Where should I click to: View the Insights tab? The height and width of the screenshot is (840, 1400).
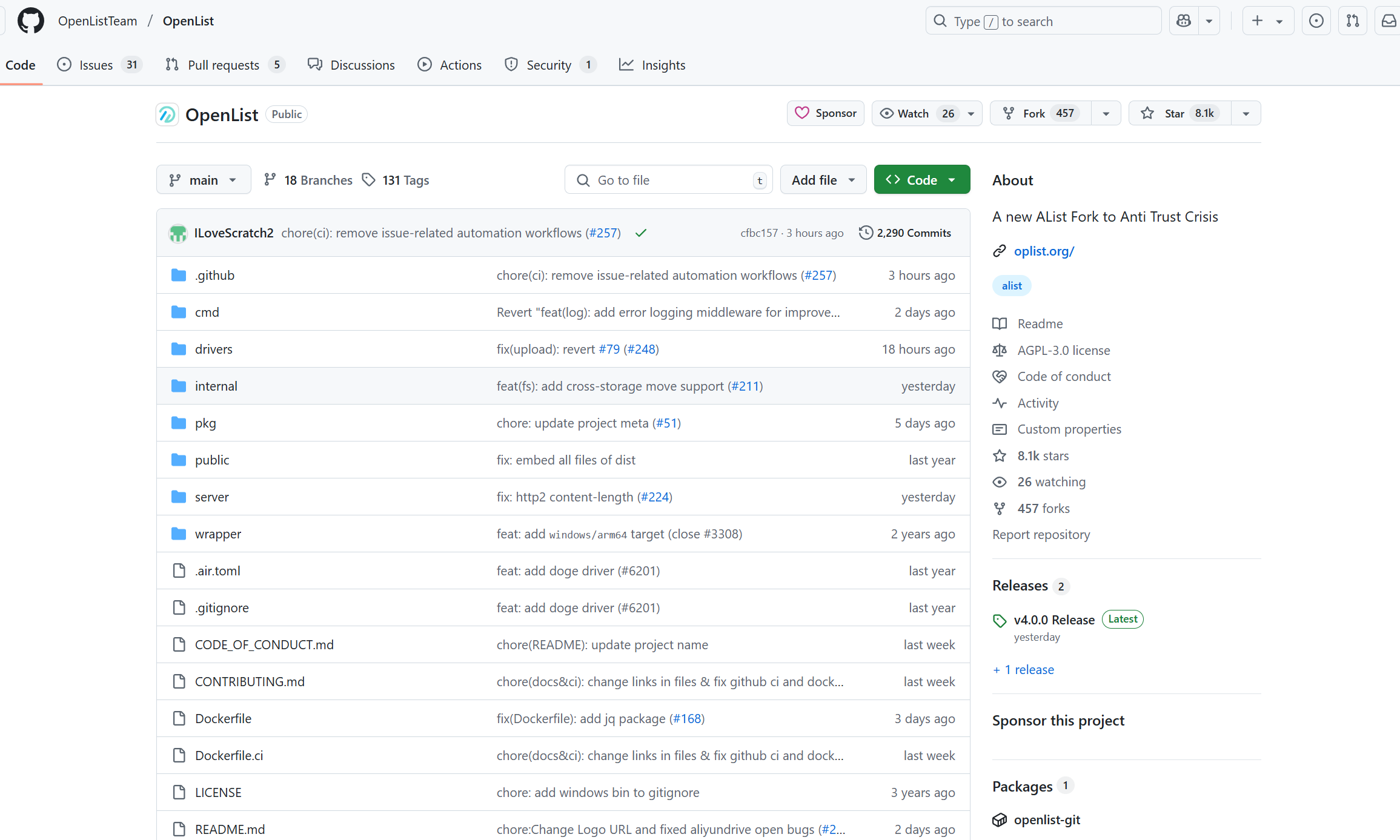[x=652, y=65]
